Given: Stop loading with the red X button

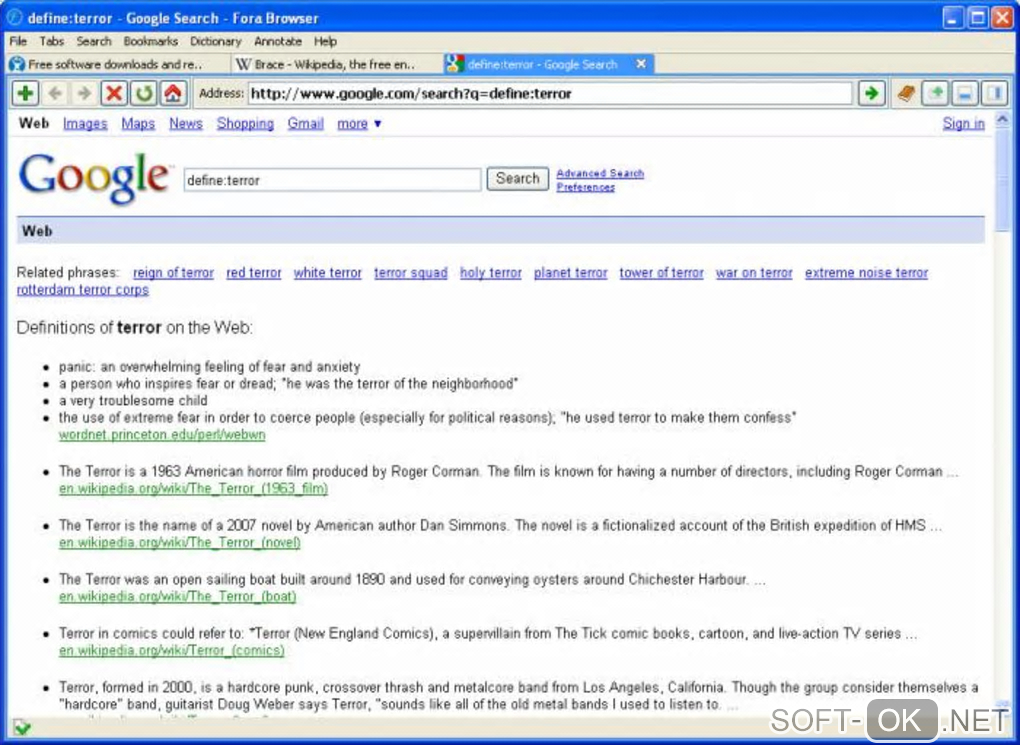Looking at the screenshot, I should [114, 94].
